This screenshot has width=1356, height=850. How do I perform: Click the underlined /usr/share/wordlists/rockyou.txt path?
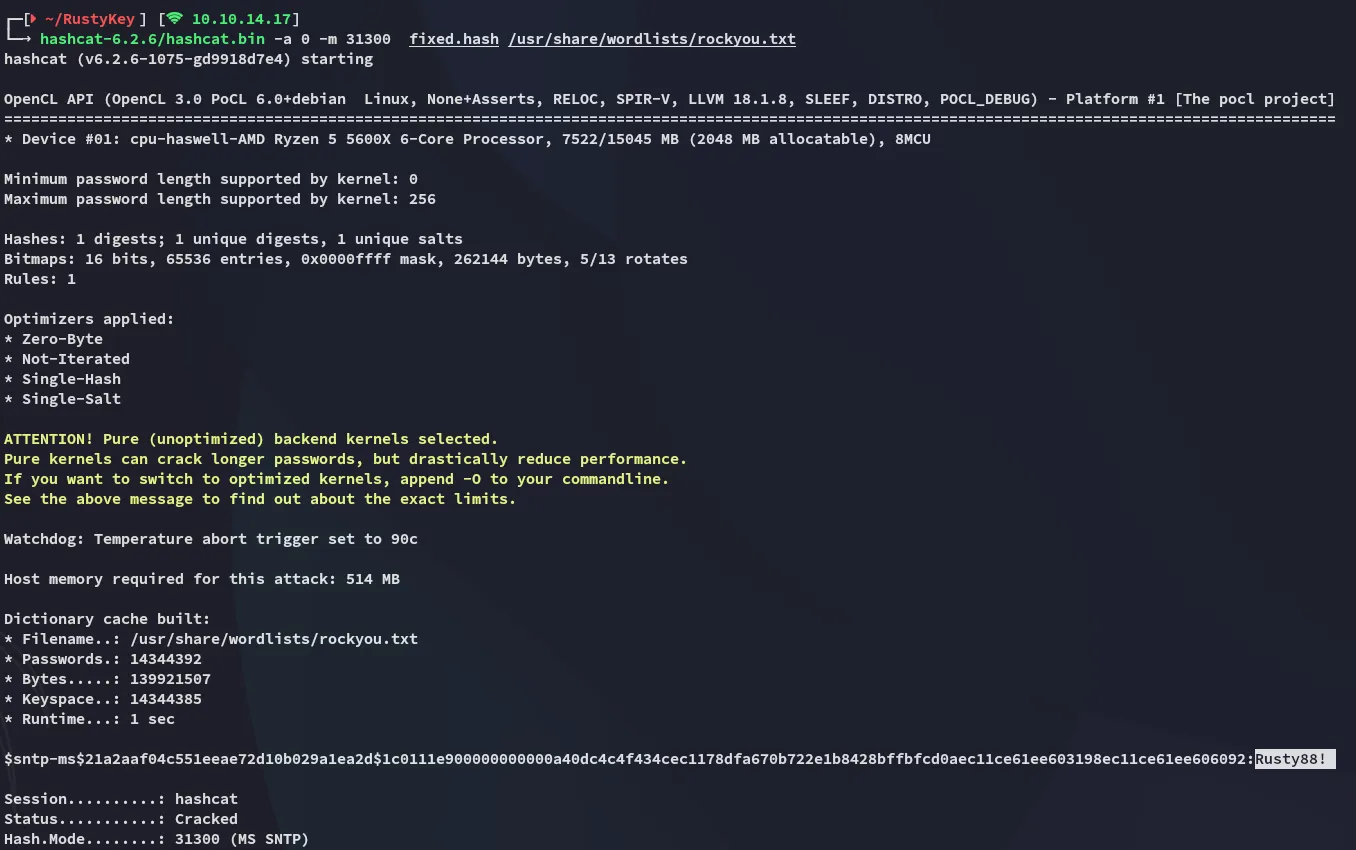[x=652, y=39]
